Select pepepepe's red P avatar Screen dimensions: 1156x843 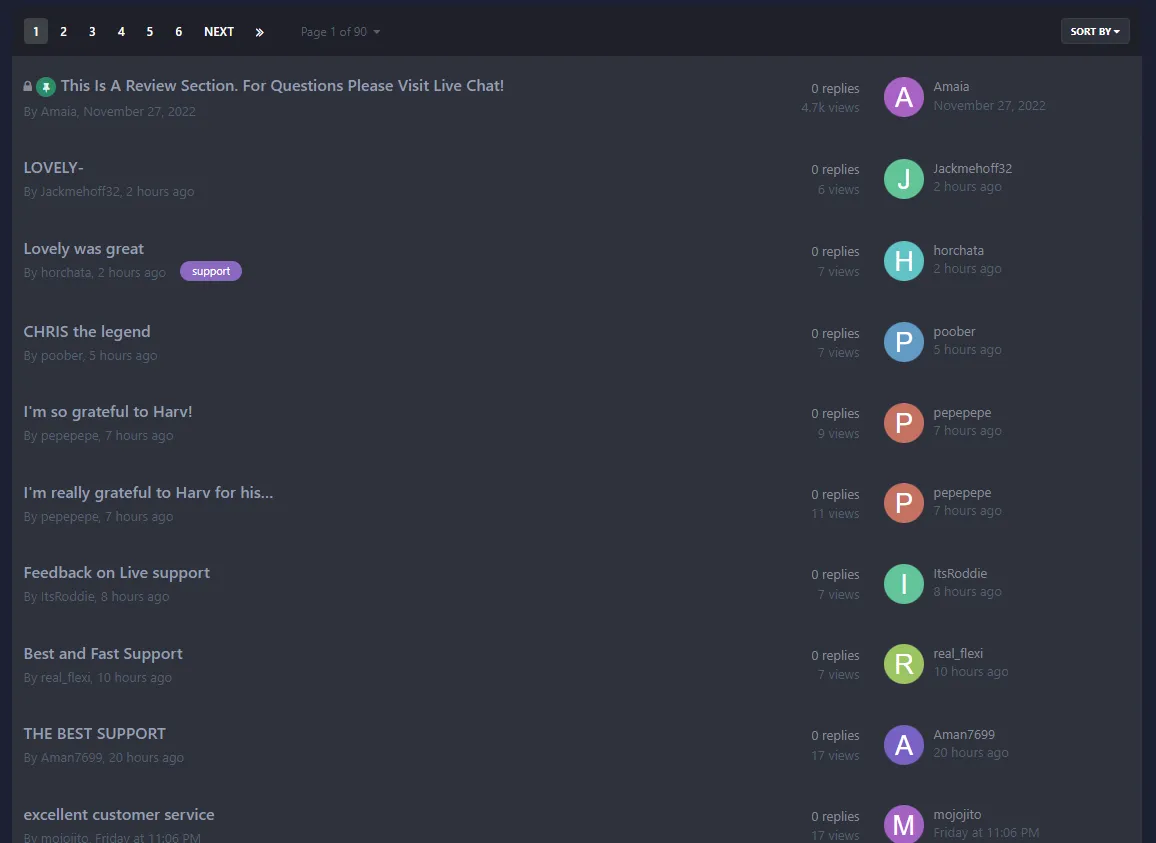coord(903,423)
